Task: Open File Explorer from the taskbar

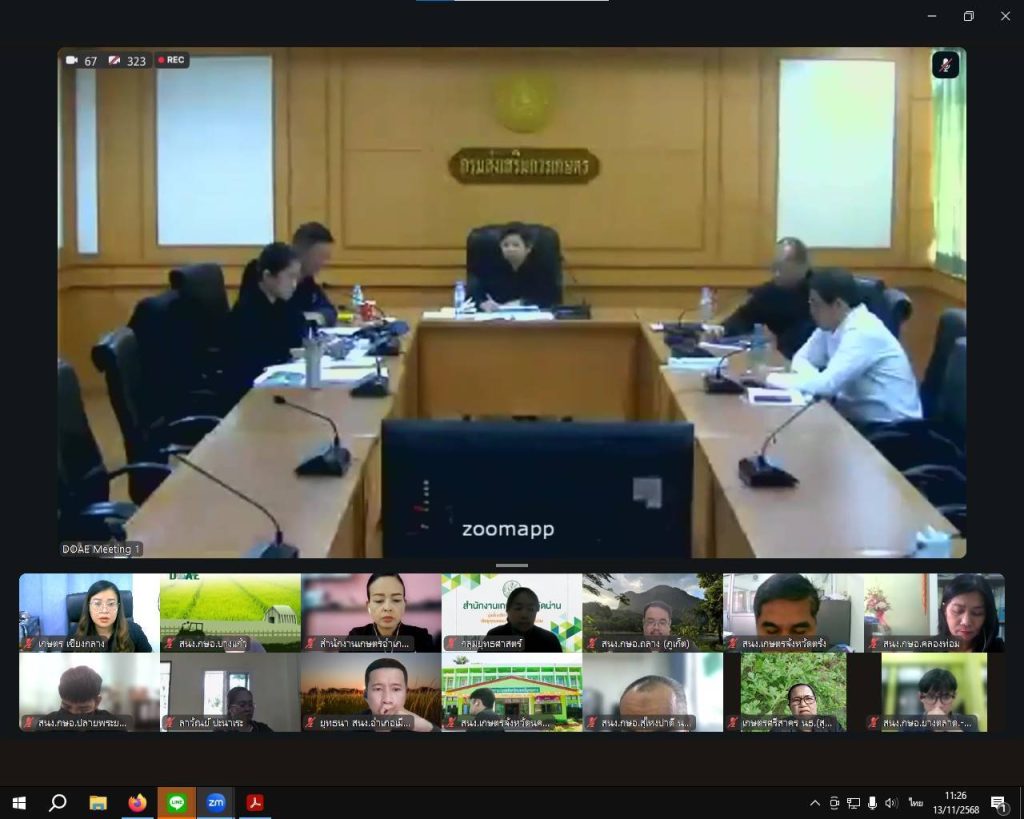Action: (x=98, y=802)
